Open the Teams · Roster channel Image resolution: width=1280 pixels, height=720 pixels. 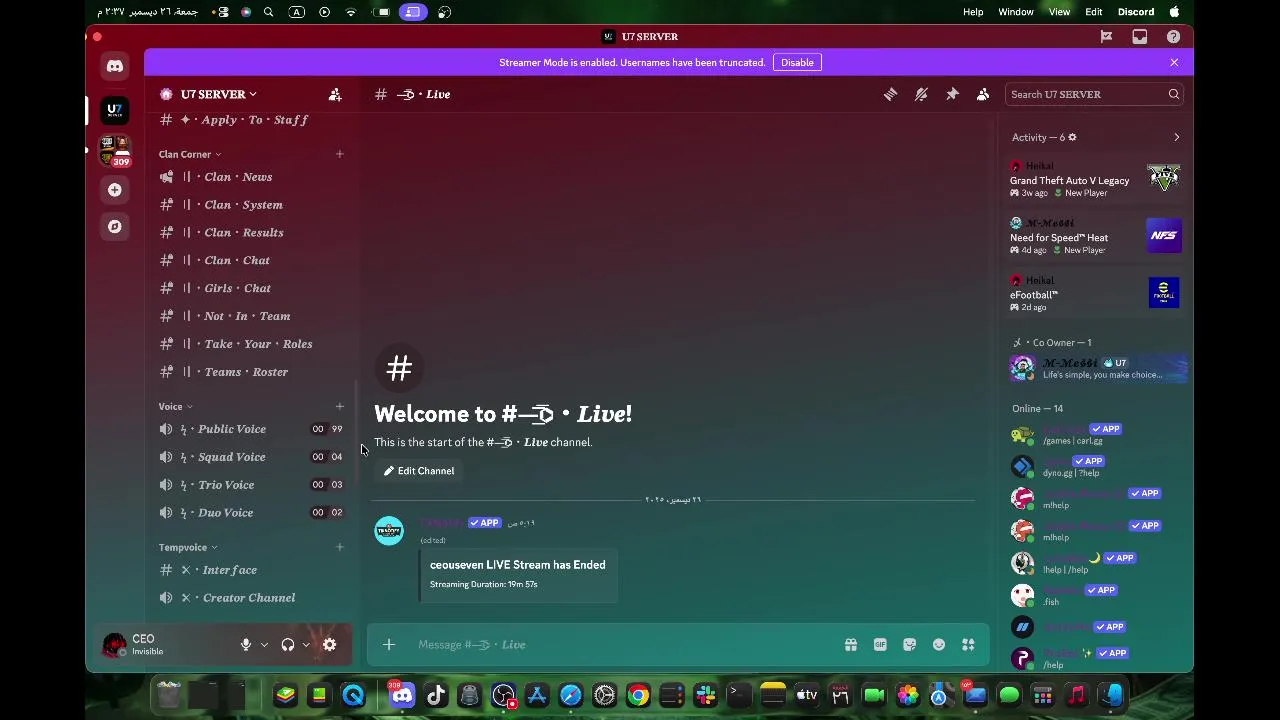pos(250,372)
